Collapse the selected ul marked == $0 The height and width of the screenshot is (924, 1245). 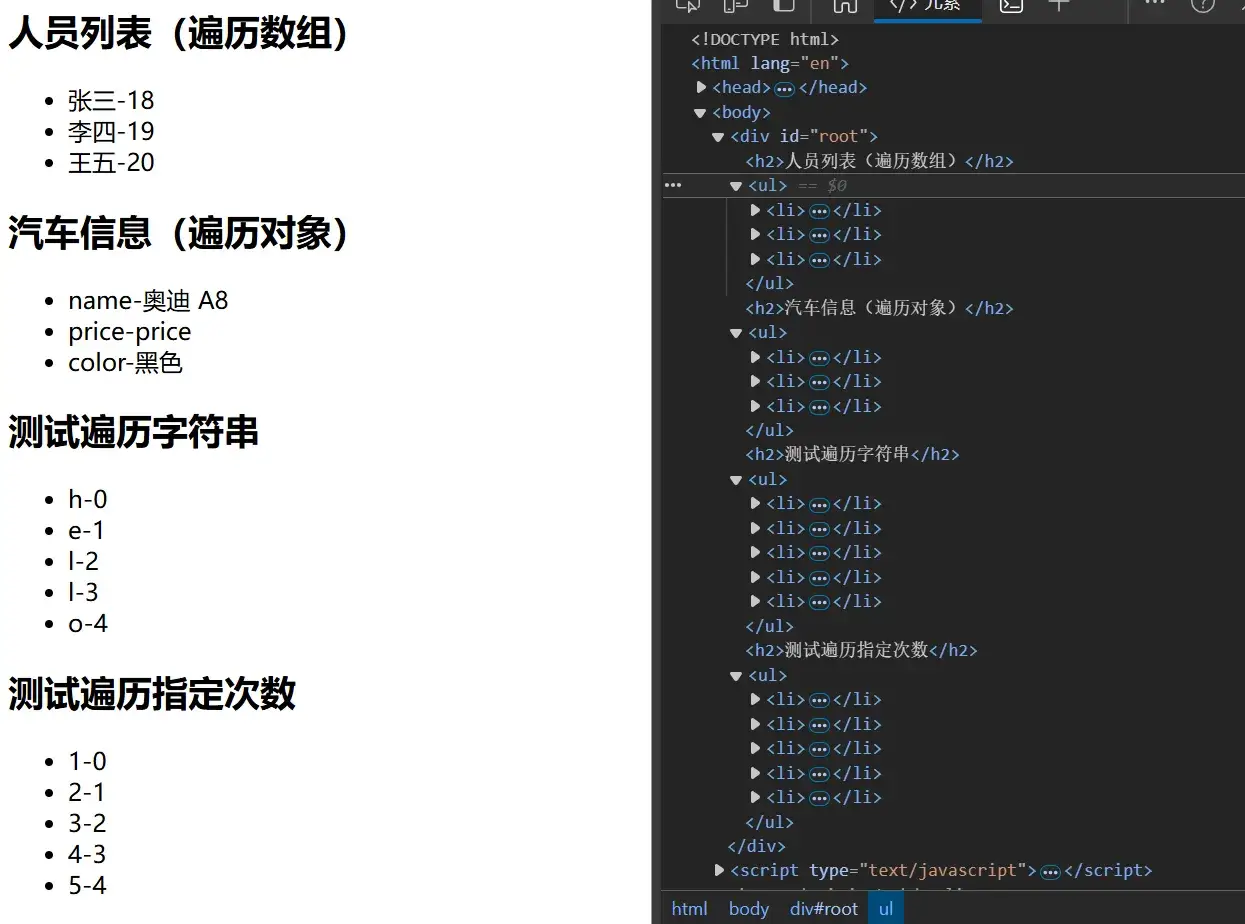click(x=736, y=186)
